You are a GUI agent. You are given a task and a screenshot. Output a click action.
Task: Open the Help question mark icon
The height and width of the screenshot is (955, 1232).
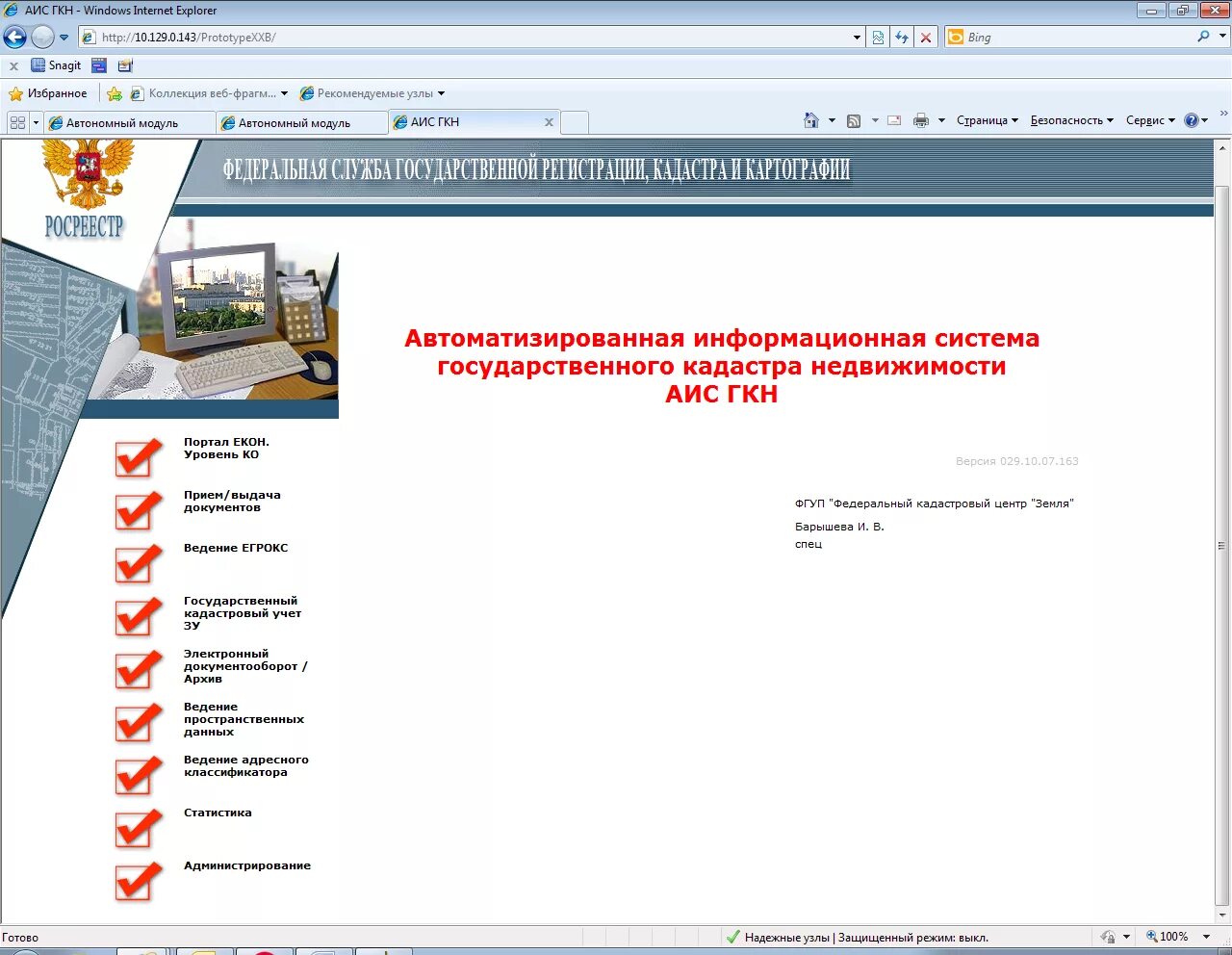pyautogui.click(x=1192, y=120)
